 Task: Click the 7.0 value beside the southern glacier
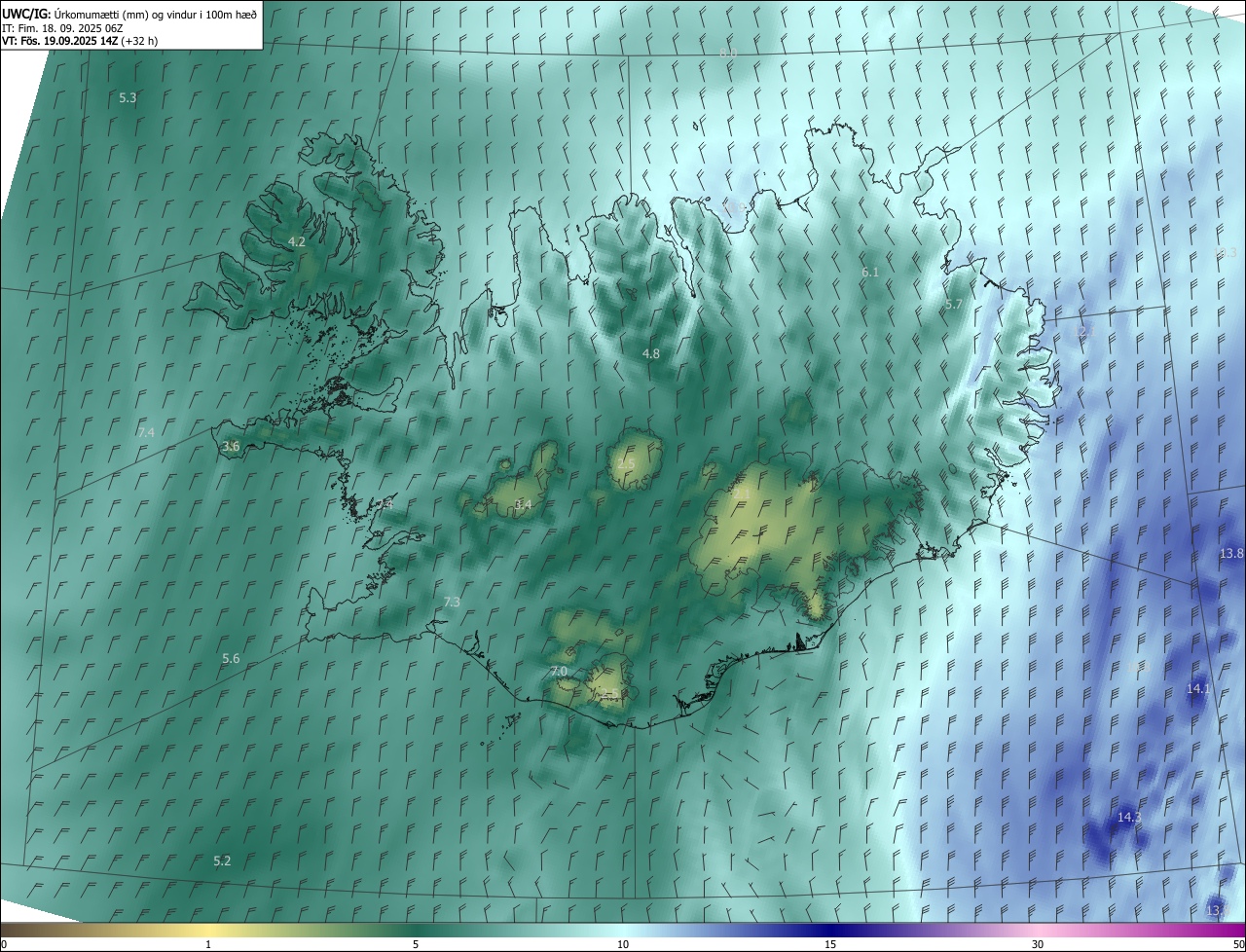(559, 673)
